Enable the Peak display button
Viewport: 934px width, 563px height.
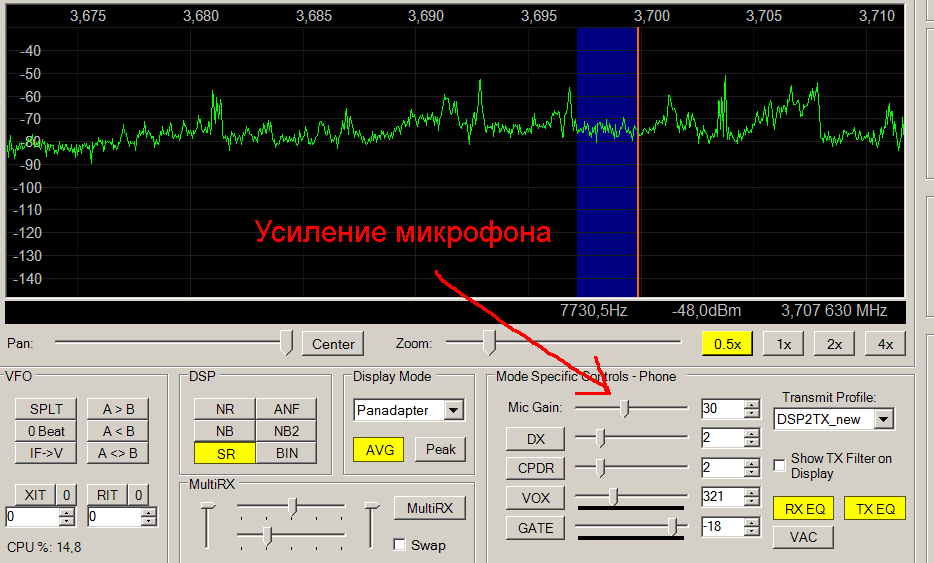pyautogui.click(x=440, y=450)
